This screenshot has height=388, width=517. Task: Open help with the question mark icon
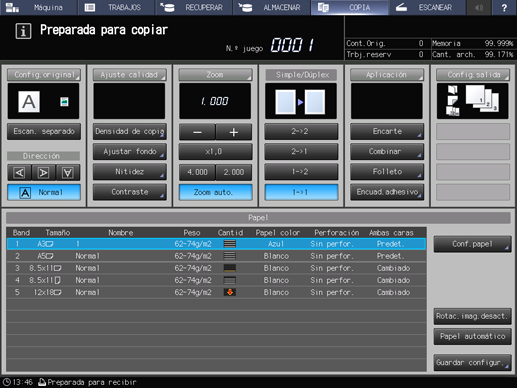[504, 7]
